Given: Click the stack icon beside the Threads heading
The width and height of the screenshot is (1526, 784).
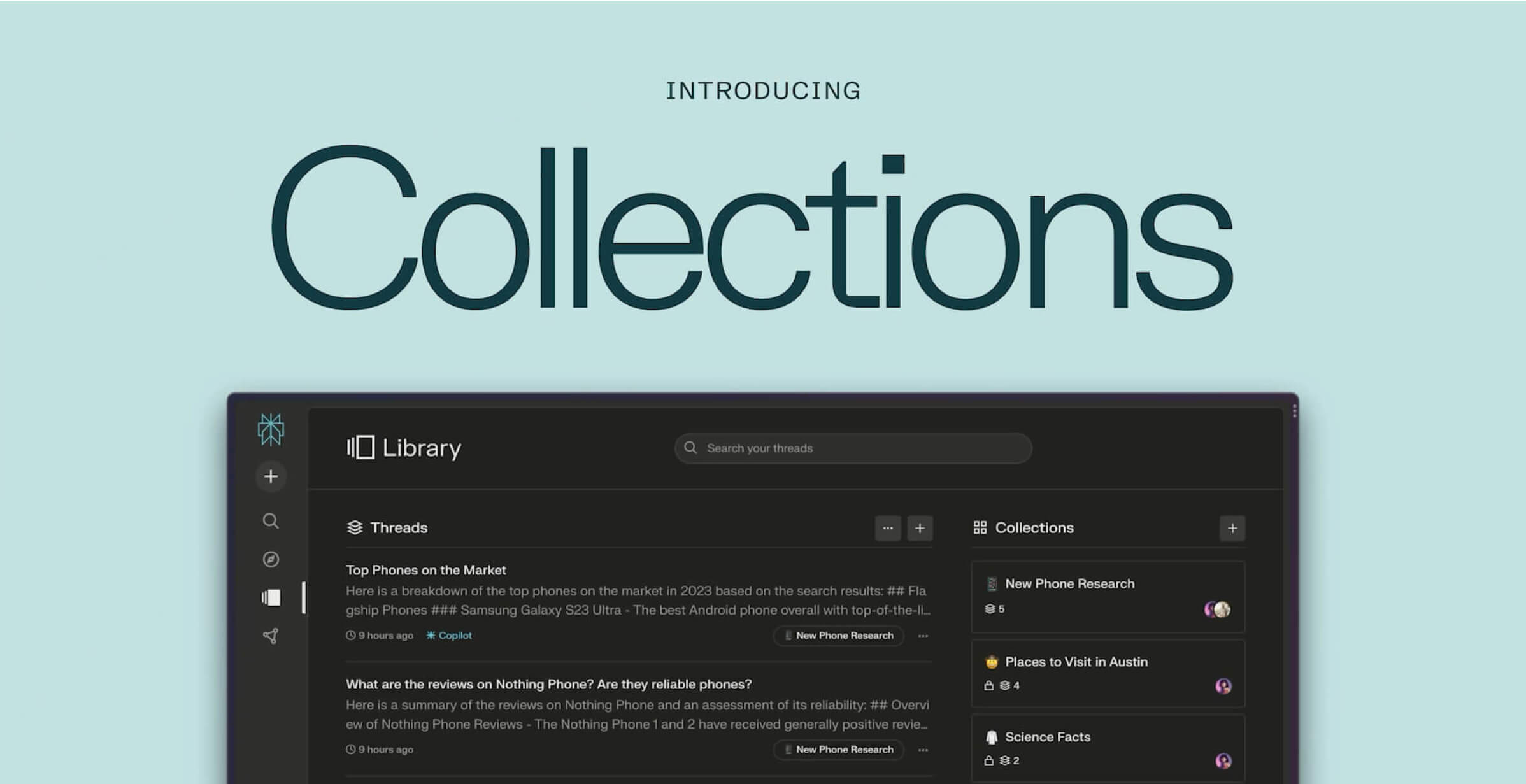Looking at the screenshot, I should point(353,527).
